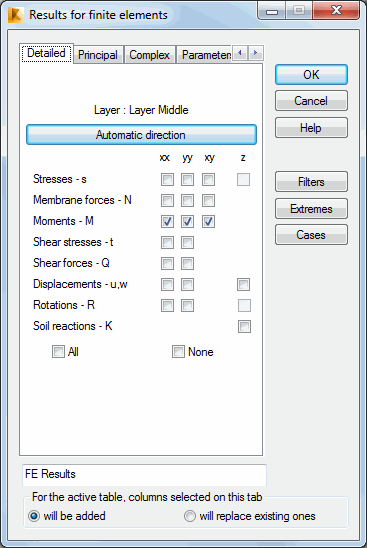Click the FE Results text field
This screenshot has width=367, height=548.
[x=144, y=475]
